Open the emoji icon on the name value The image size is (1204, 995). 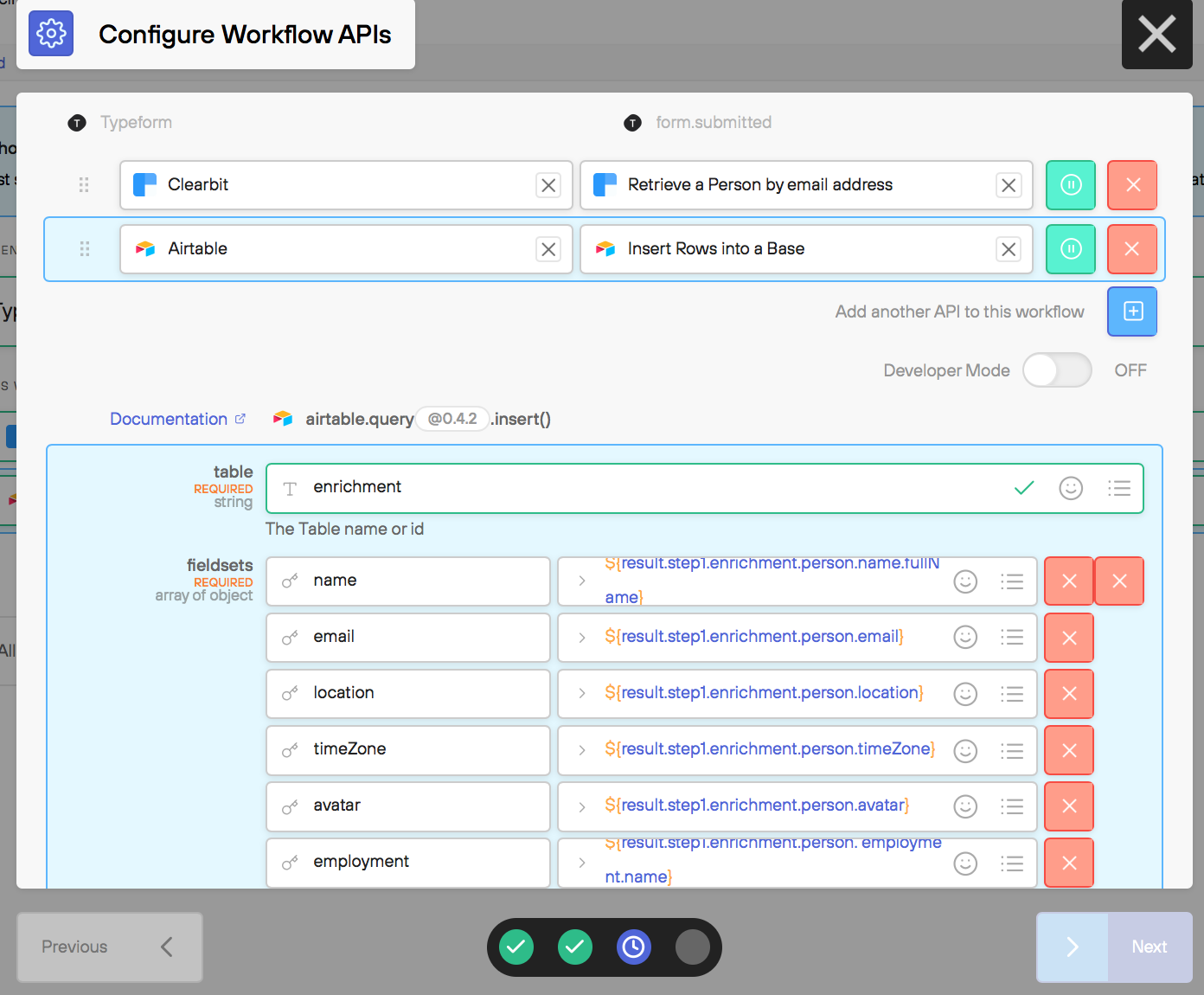pyautogui.click(x=965, y=581)
